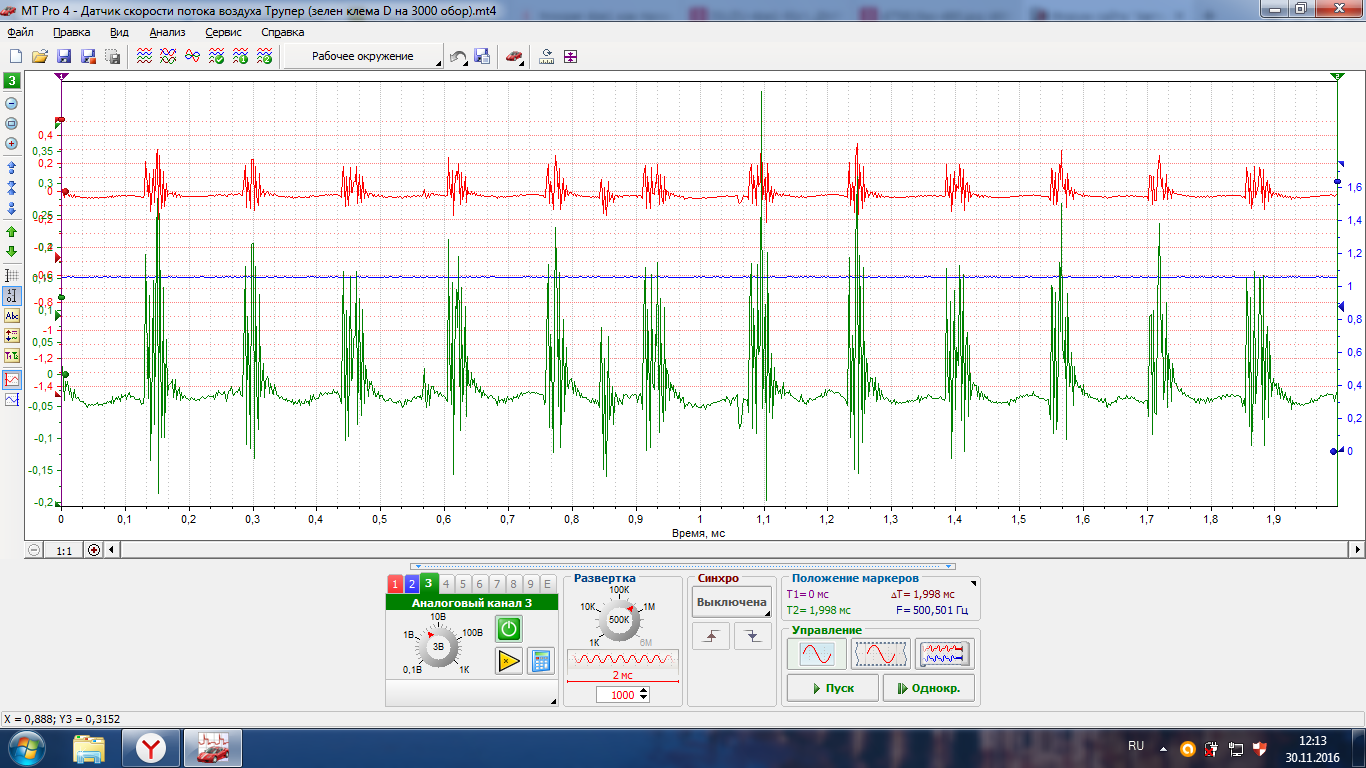Viewport: 1366px width, 768px height.
Task: Switch to the blue channel 2 tab
Action: (x=411, y=584)
